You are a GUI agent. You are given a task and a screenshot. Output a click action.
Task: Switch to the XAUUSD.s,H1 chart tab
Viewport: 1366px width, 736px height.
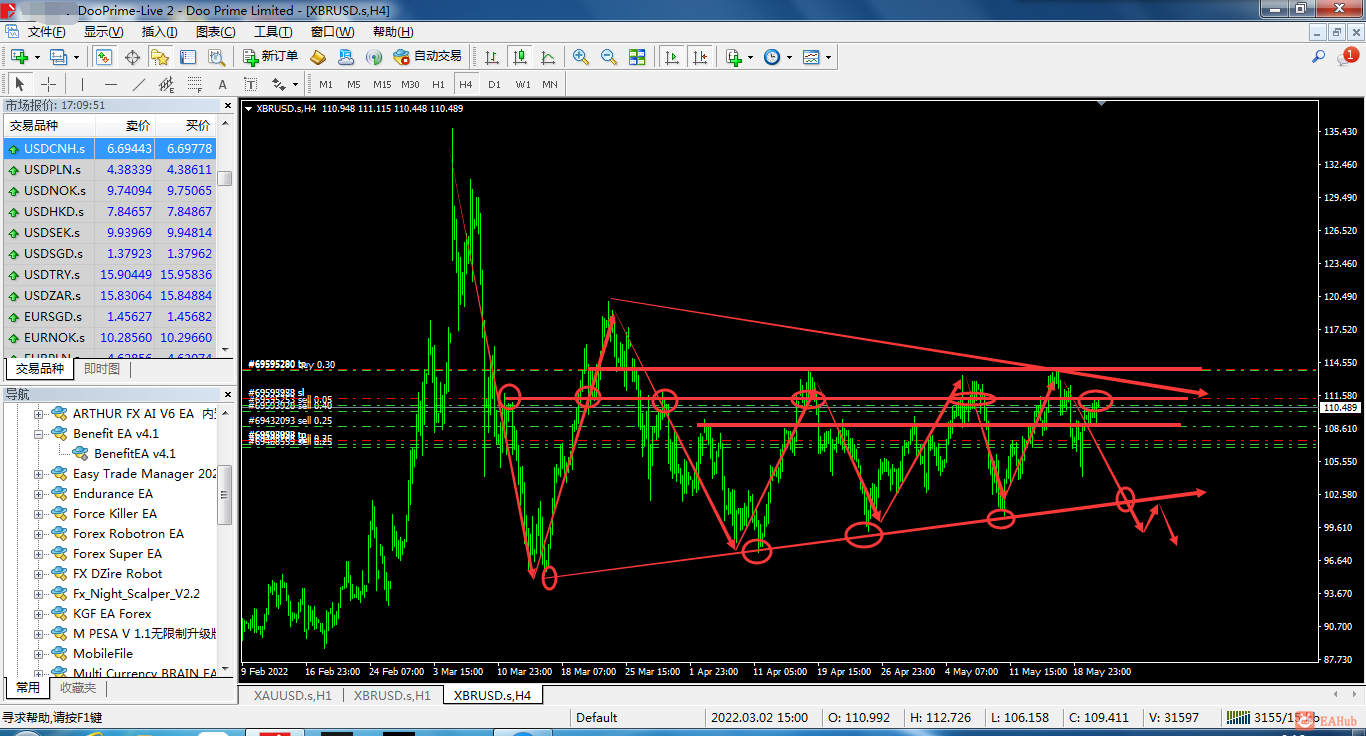tap(292, 695)
